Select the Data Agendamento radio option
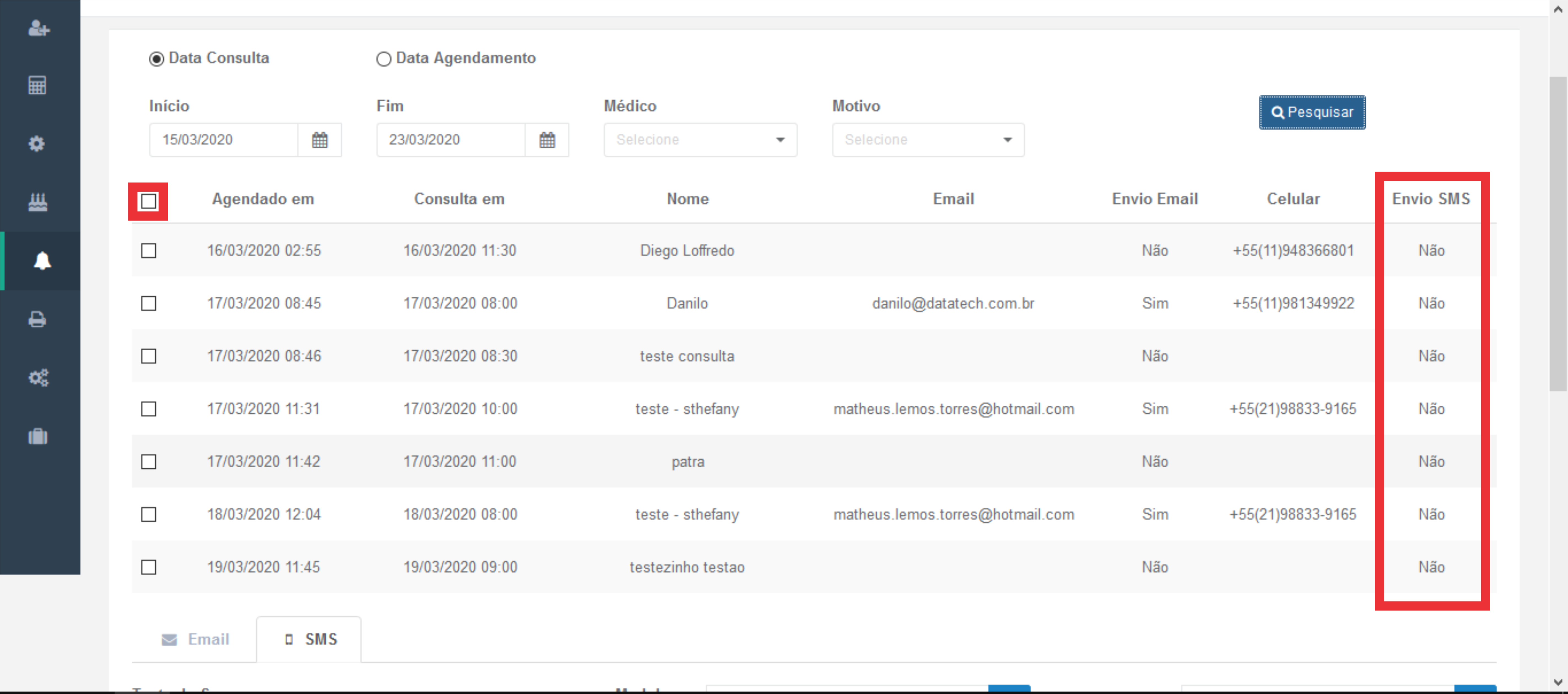This screenshot has width=1568, height=694. point(383,59)
